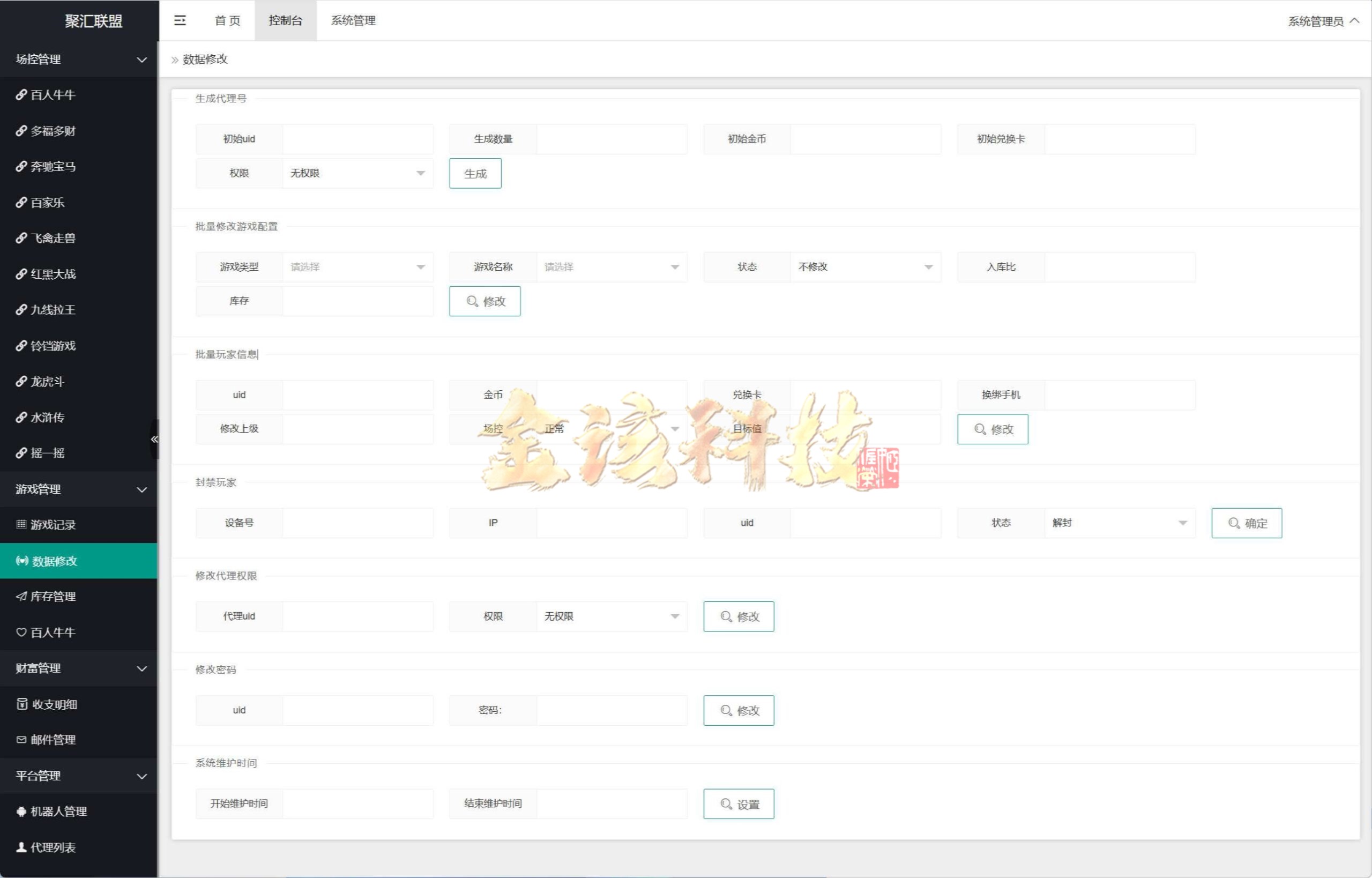Expand the 系统管理员 user menu
The width and height of the screenshot is (1372, 878).
tap(1323, 21)
